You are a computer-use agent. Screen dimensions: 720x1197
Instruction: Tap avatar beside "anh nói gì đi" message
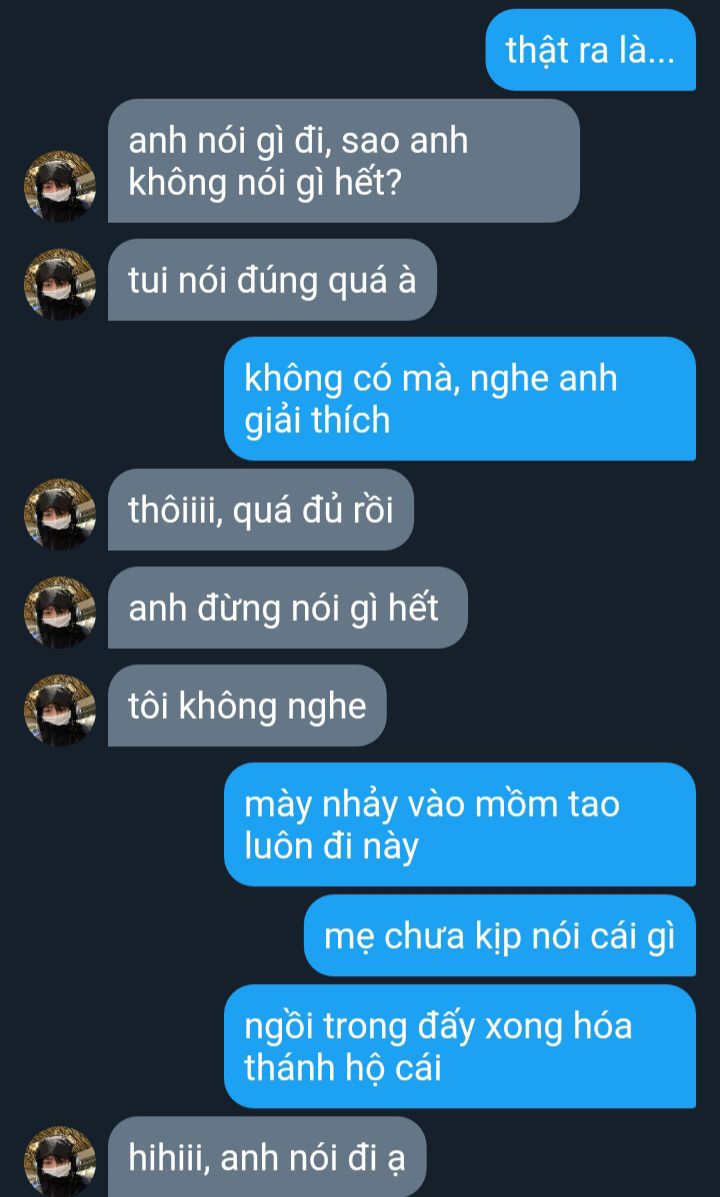click(x=60, y=186)
